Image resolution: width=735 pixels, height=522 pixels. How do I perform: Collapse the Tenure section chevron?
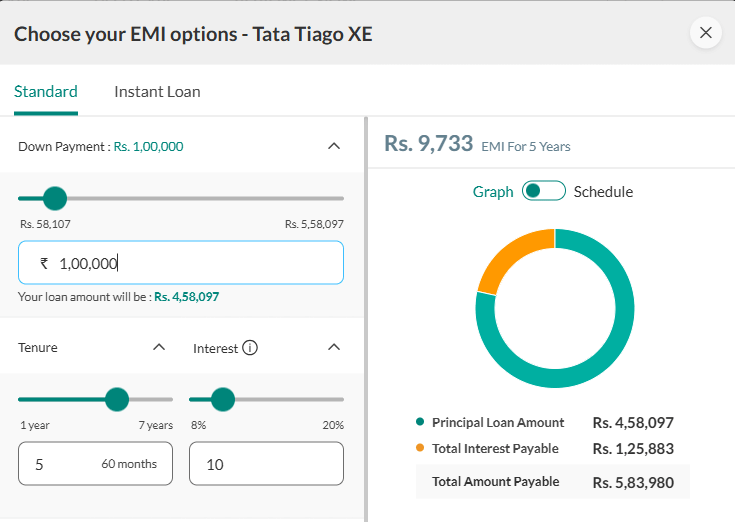click(159, 347)
